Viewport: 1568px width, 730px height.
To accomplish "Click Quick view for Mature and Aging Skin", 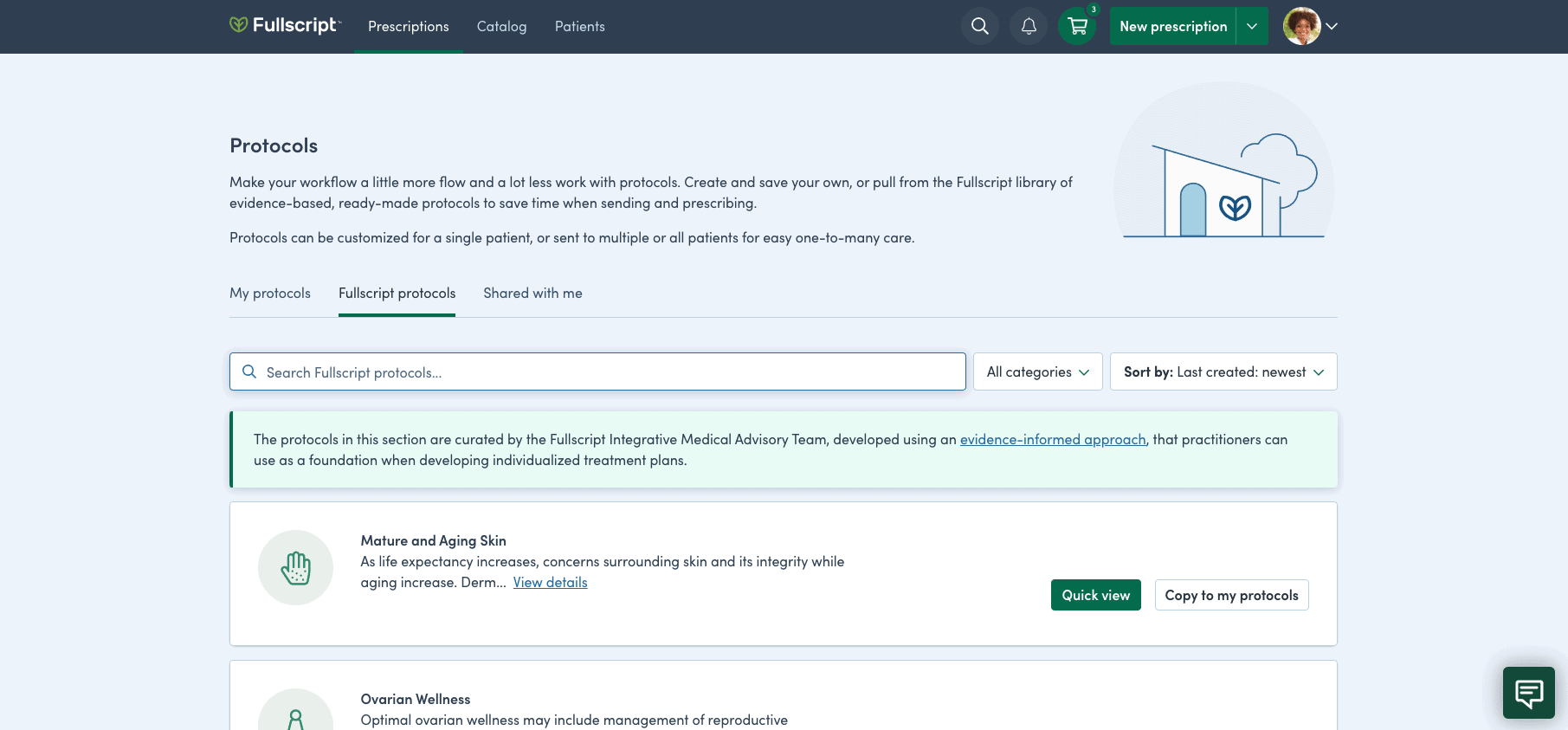I will [1096, 595].
